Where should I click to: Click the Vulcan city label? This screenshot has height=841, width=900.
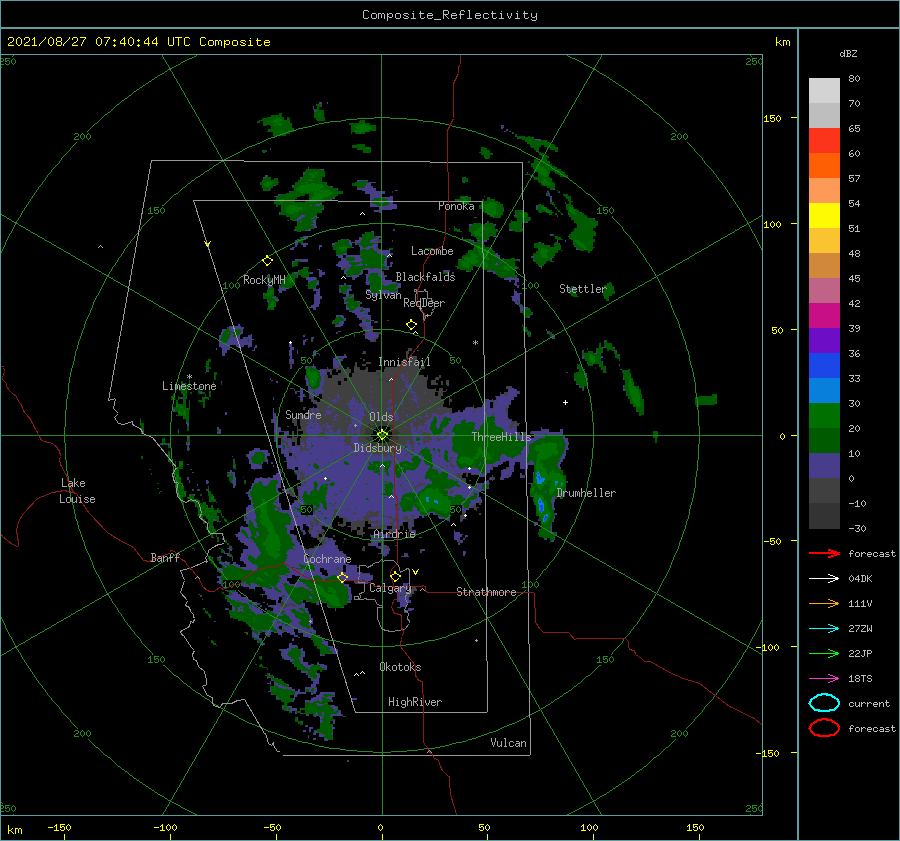tap(509, 743)
